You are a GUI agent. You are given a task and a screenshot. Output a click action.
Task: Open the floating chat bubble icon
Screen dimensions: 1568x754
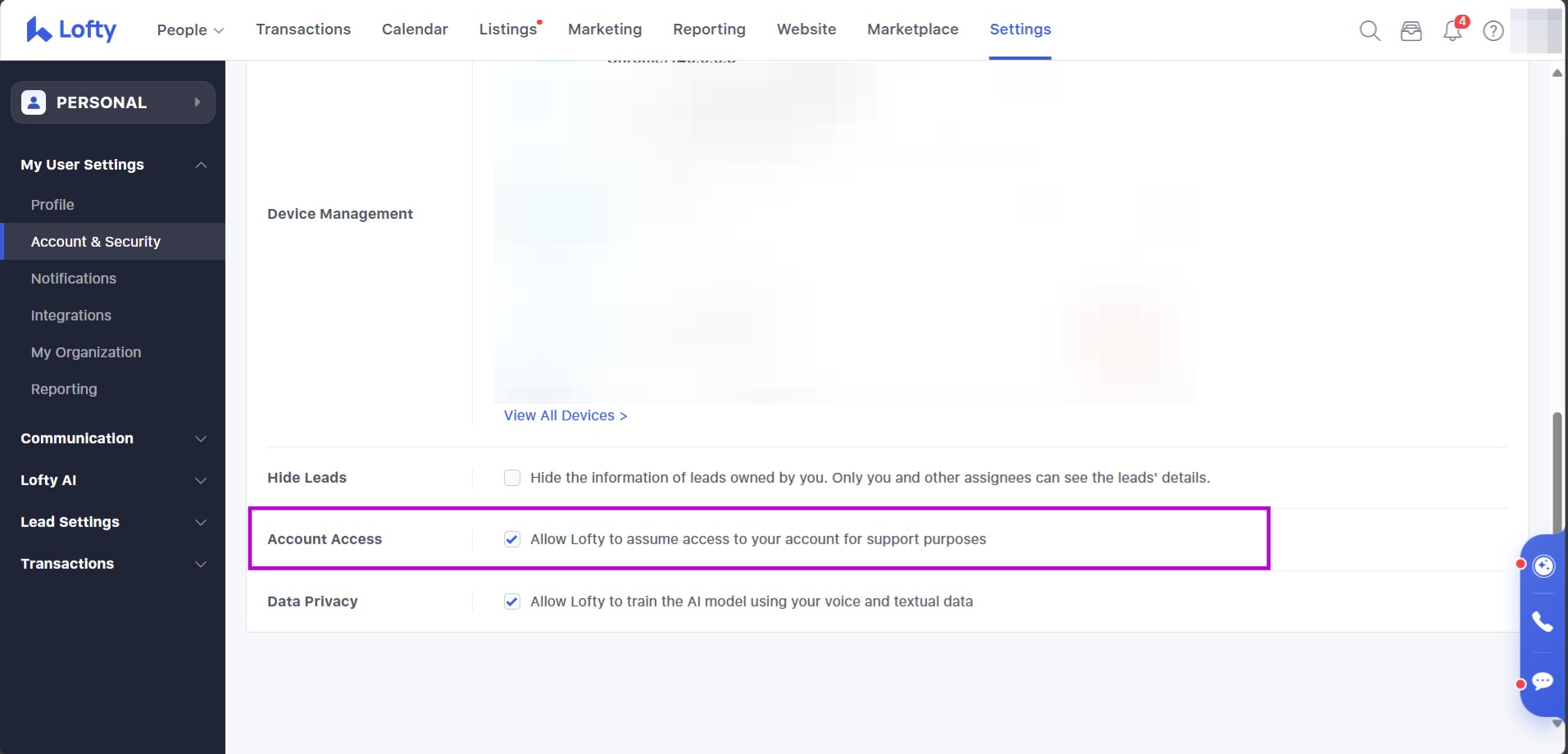click(1543, 682)
